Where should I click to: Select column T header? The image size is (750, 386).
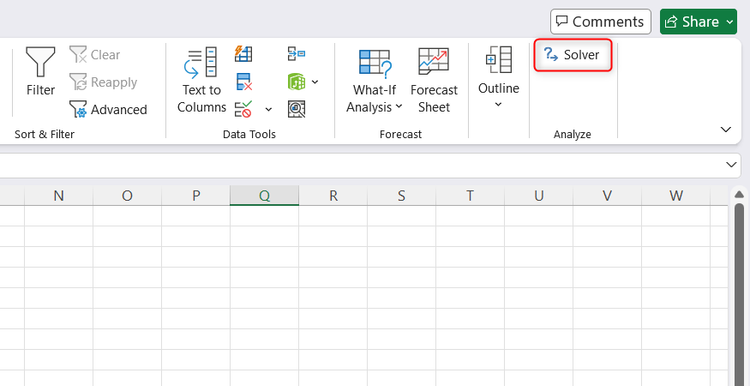(470, 196)
